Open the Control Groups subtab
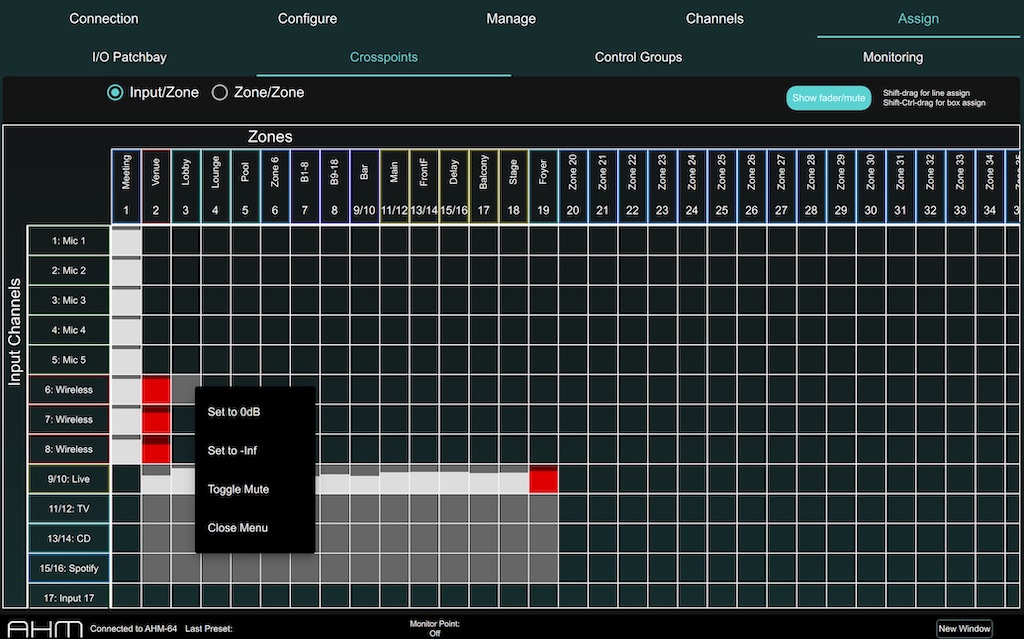Screen dimensions: 1024x639 (x=638, y=57)
